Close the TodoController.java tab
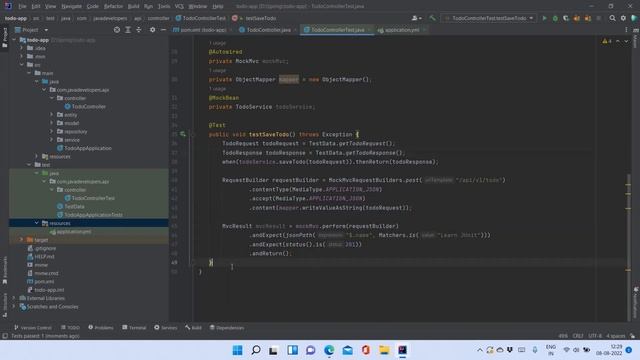 (295, 30)
